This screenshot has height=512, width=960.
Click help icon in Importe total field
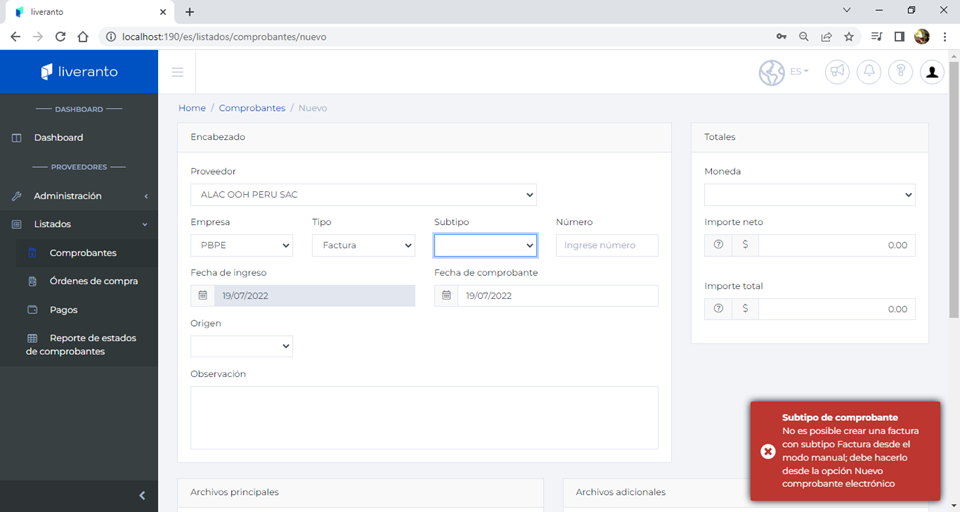719,309
